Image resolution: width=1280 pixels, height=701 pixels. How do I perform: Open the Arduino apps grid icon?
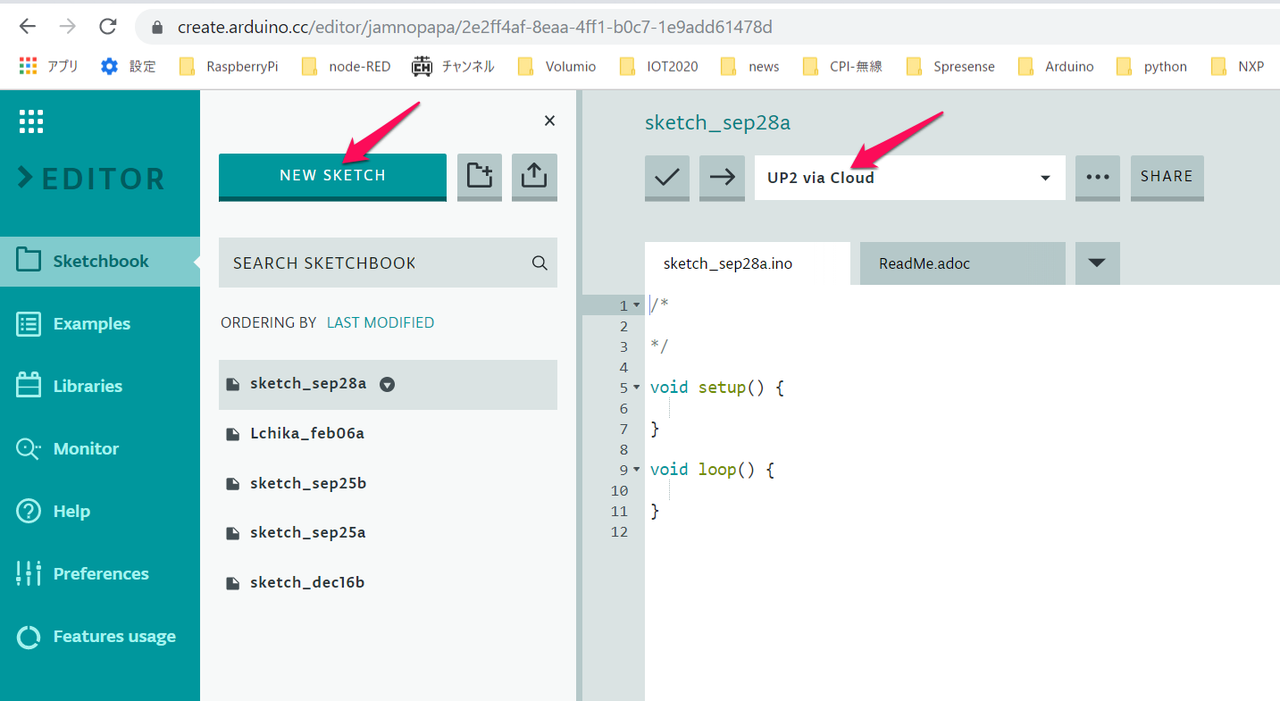[x=31, y=121]
